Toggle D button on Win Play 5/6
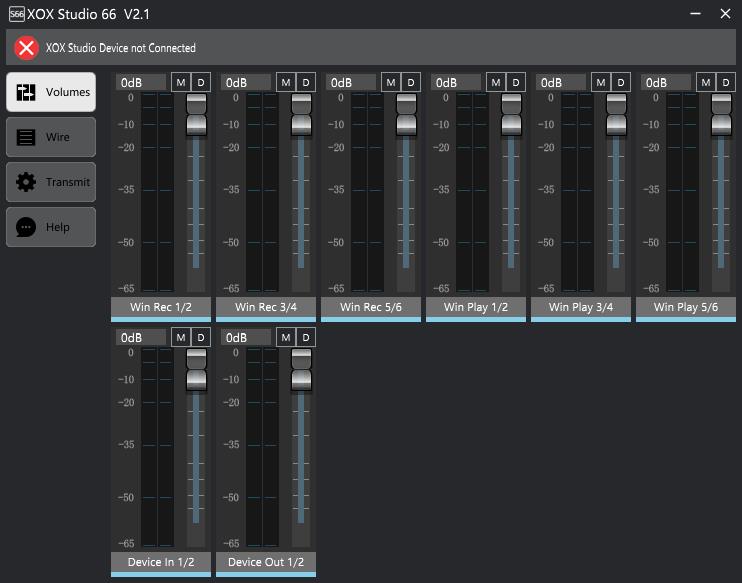Image resolution: width=742 pixels, height=583 pixels. [x=726, y=82]
